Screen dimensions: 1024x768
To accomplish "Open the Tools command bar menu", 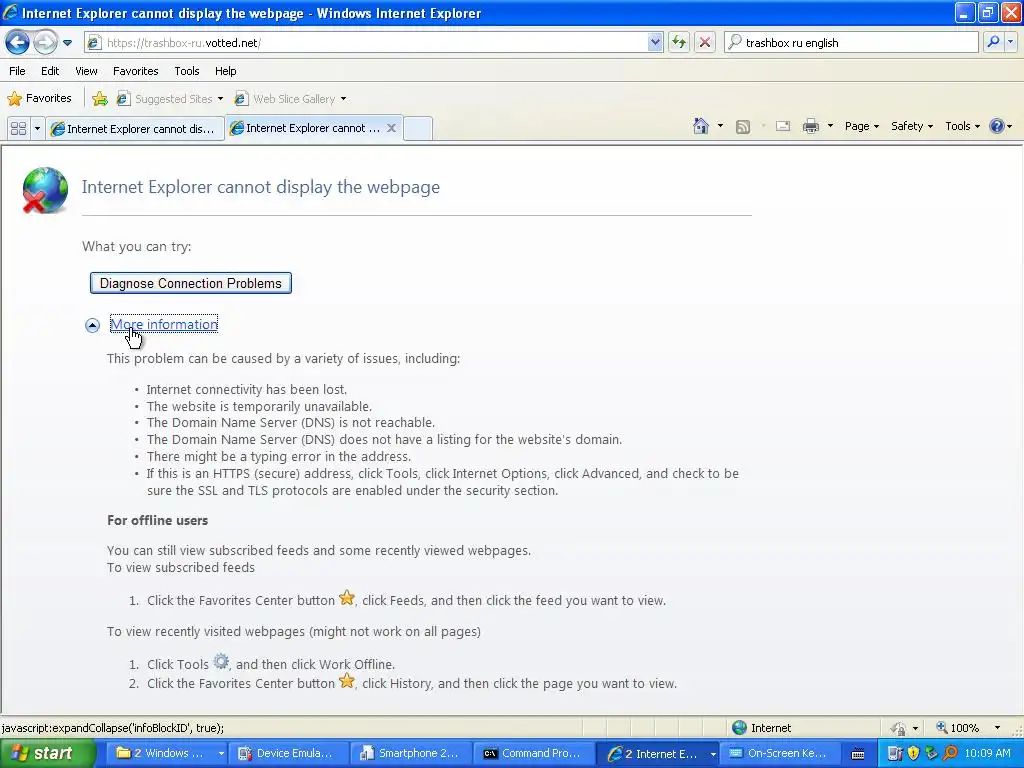I will point(962,126).
